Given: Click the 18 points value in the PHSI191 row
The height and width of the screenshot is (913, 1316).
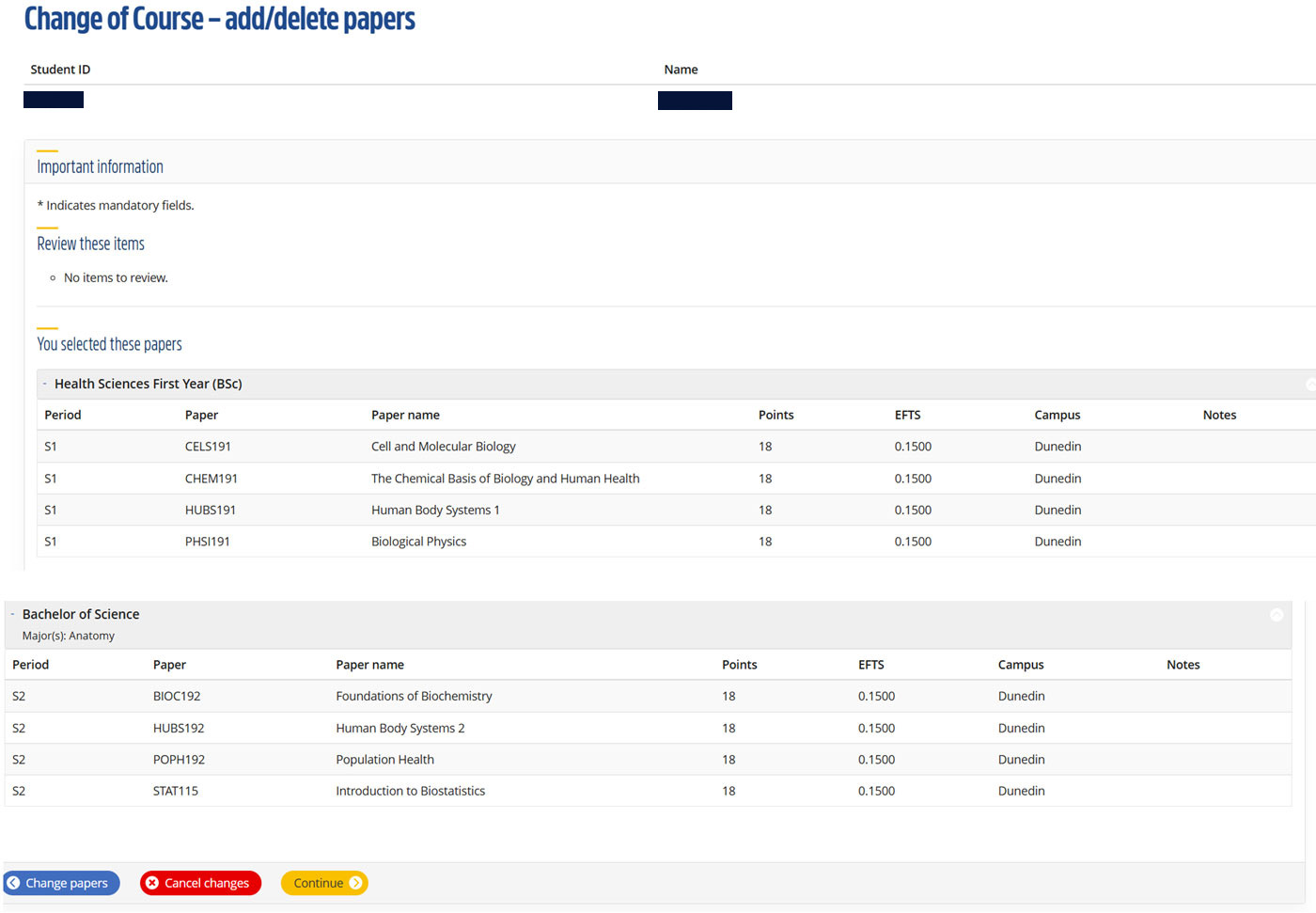Looking at the screenshot, I should point(765,542).
